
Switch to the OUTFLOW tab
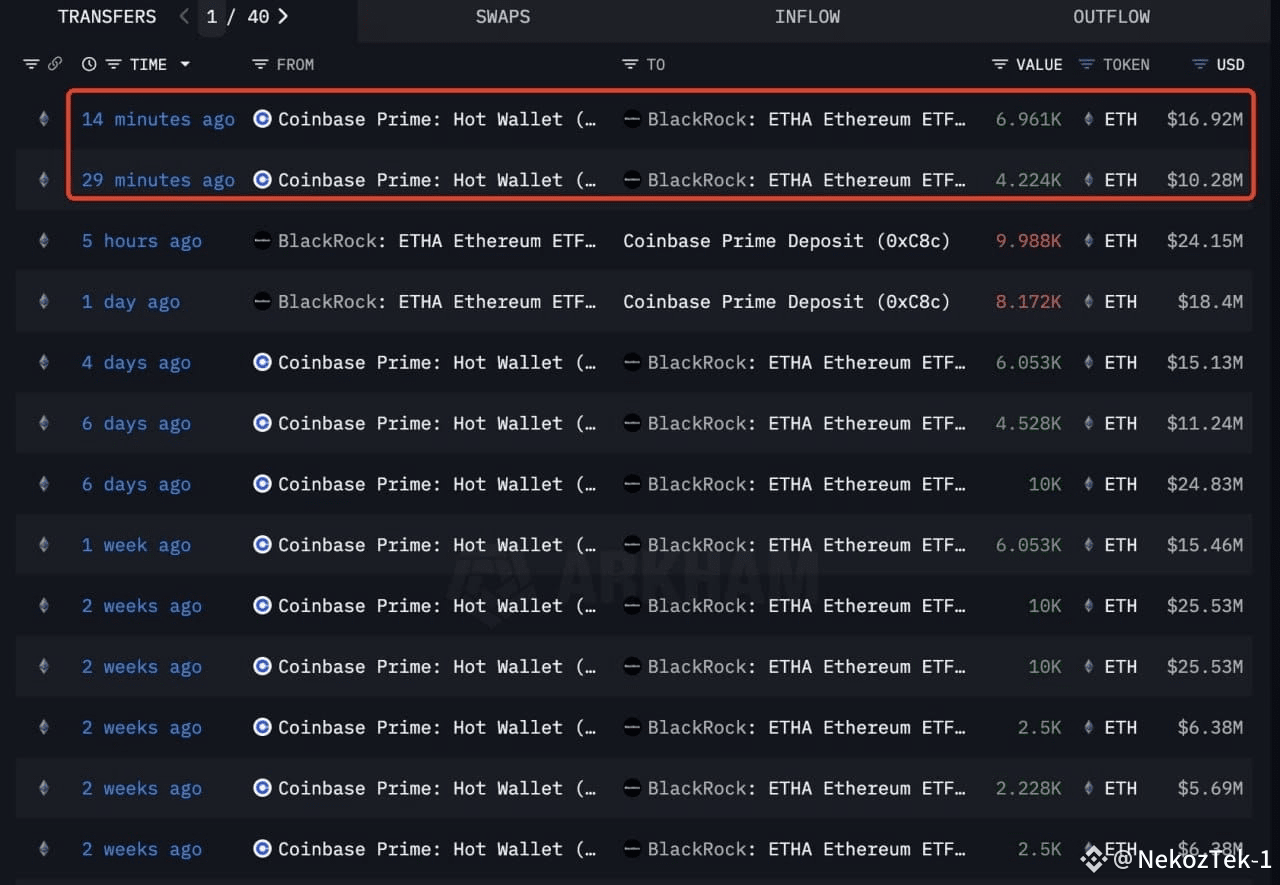click(1111, 17)
